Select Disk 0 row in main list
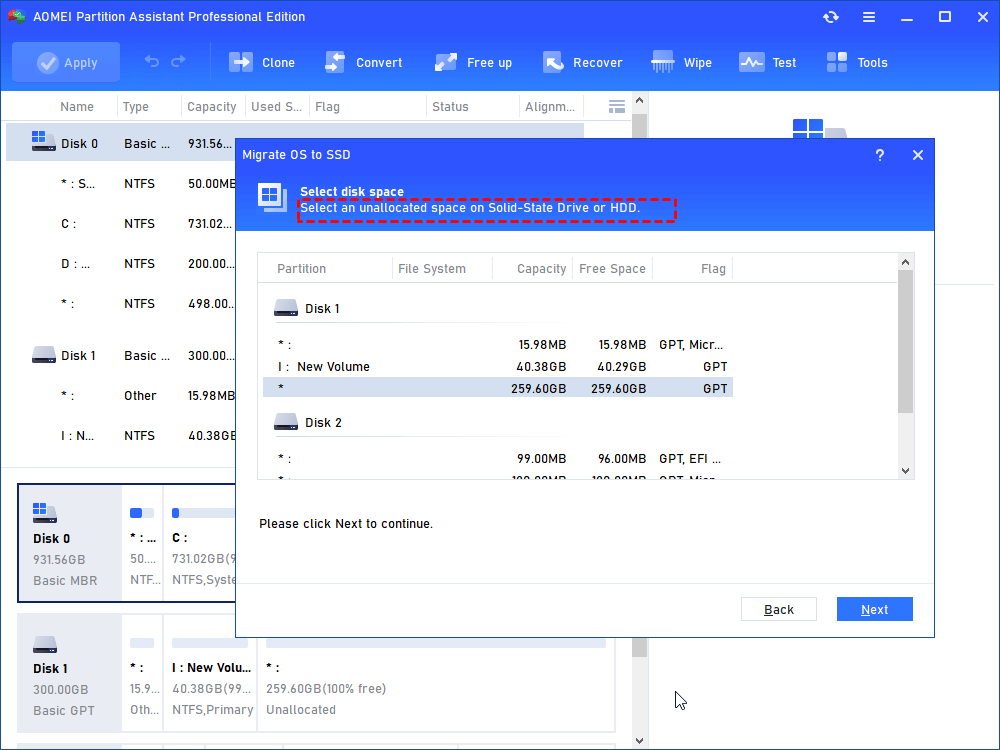Screen dimensions: 1000x750 pos(295,143)
